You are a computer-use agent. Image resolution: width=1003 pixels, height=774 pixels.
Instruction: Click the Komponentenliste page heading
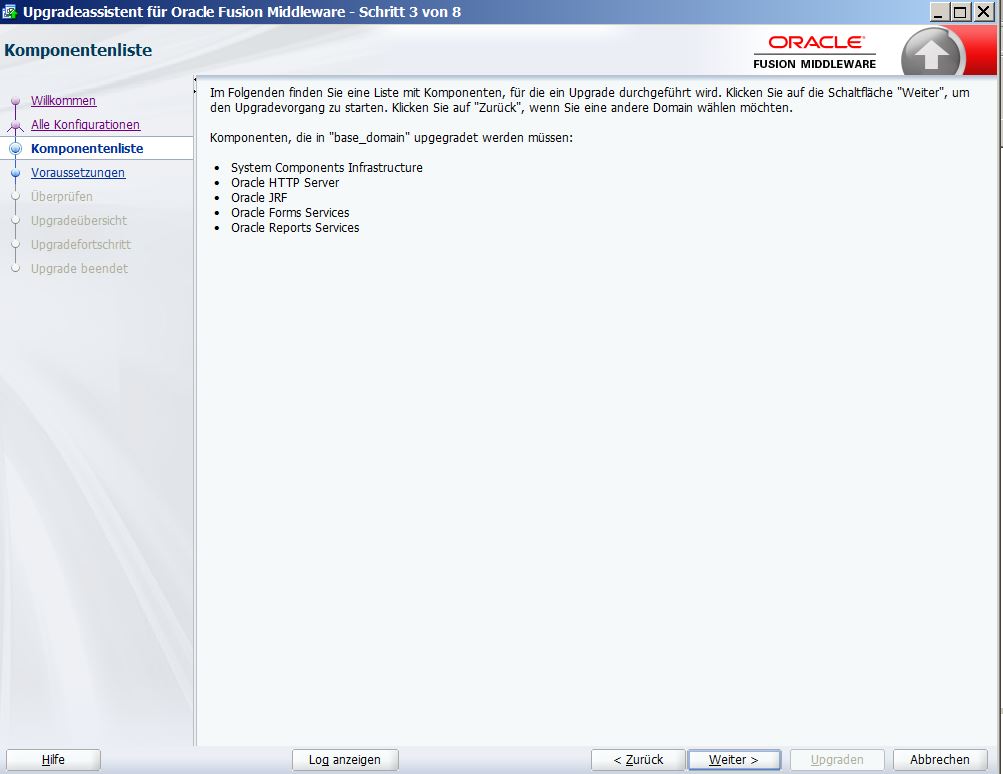coord(78,50)
